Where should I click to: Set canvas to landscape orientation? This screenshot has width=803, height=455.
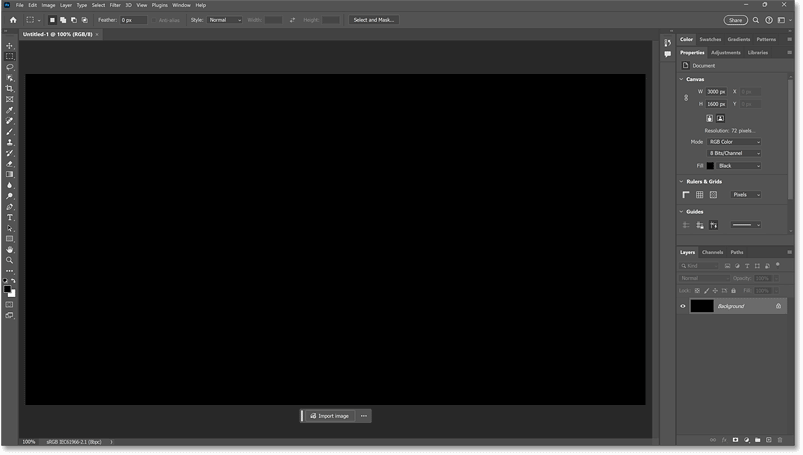[721, 118]
